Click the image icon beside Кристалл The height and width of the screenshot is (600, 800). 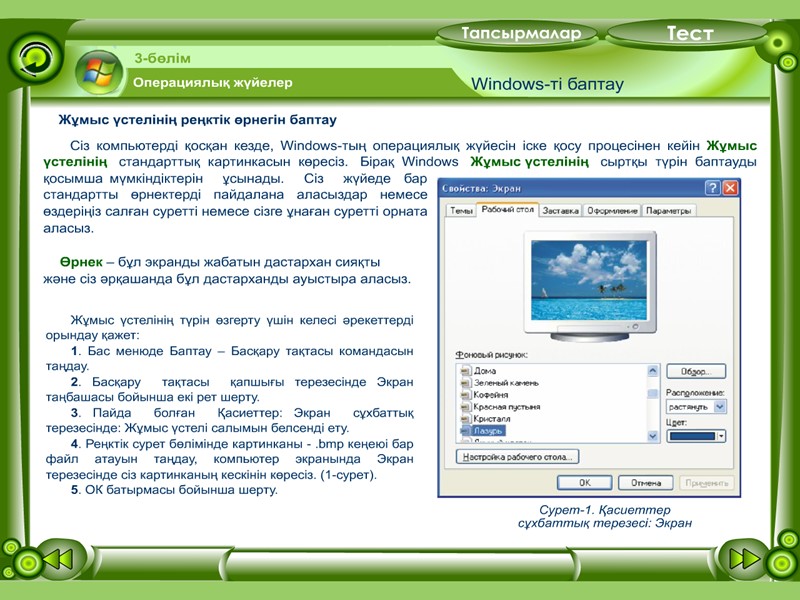465,419
